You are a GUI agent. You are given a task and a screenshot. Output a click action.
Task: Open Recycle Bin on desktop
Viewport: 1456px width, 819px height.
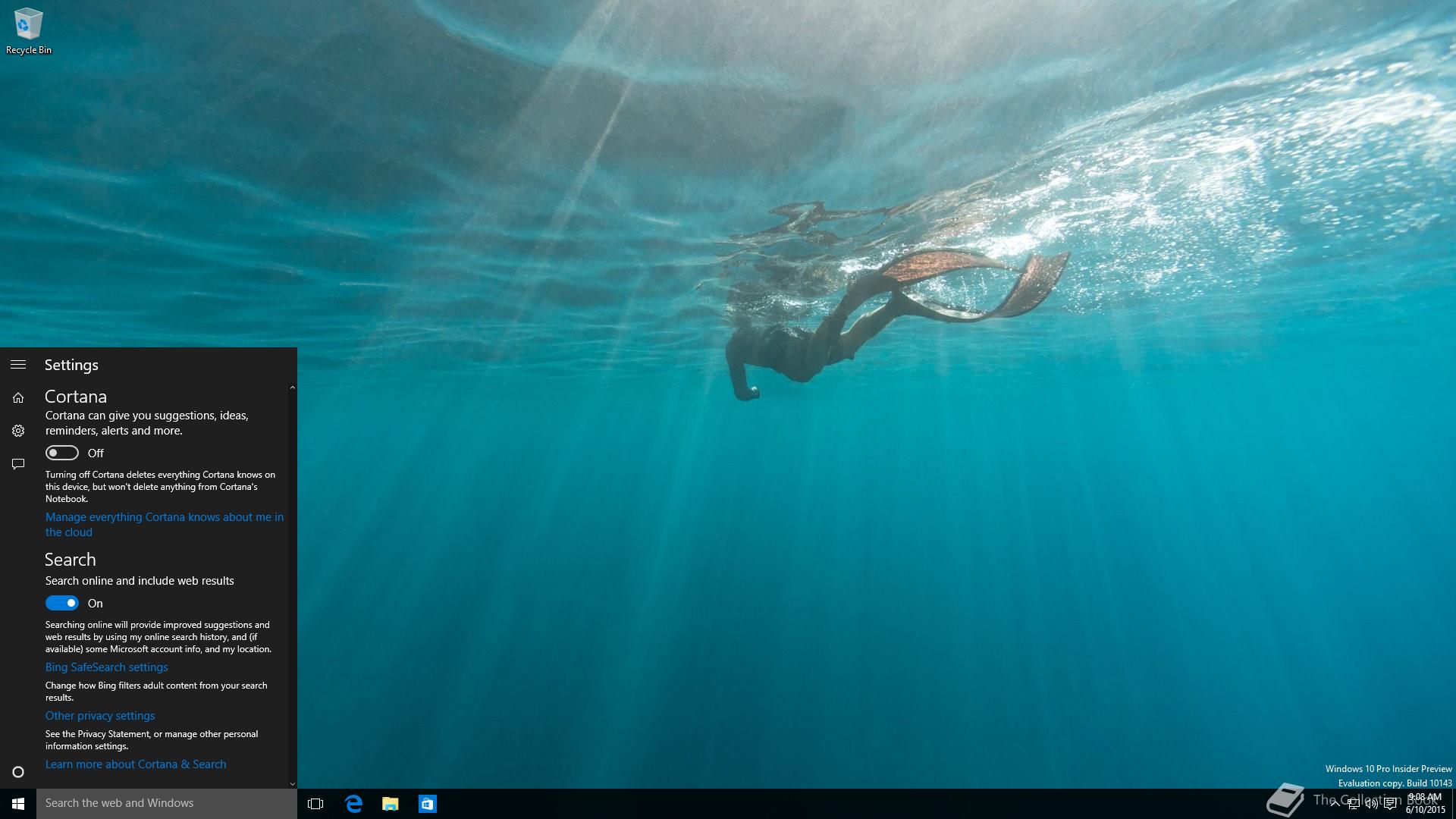[x=29, y=32]
